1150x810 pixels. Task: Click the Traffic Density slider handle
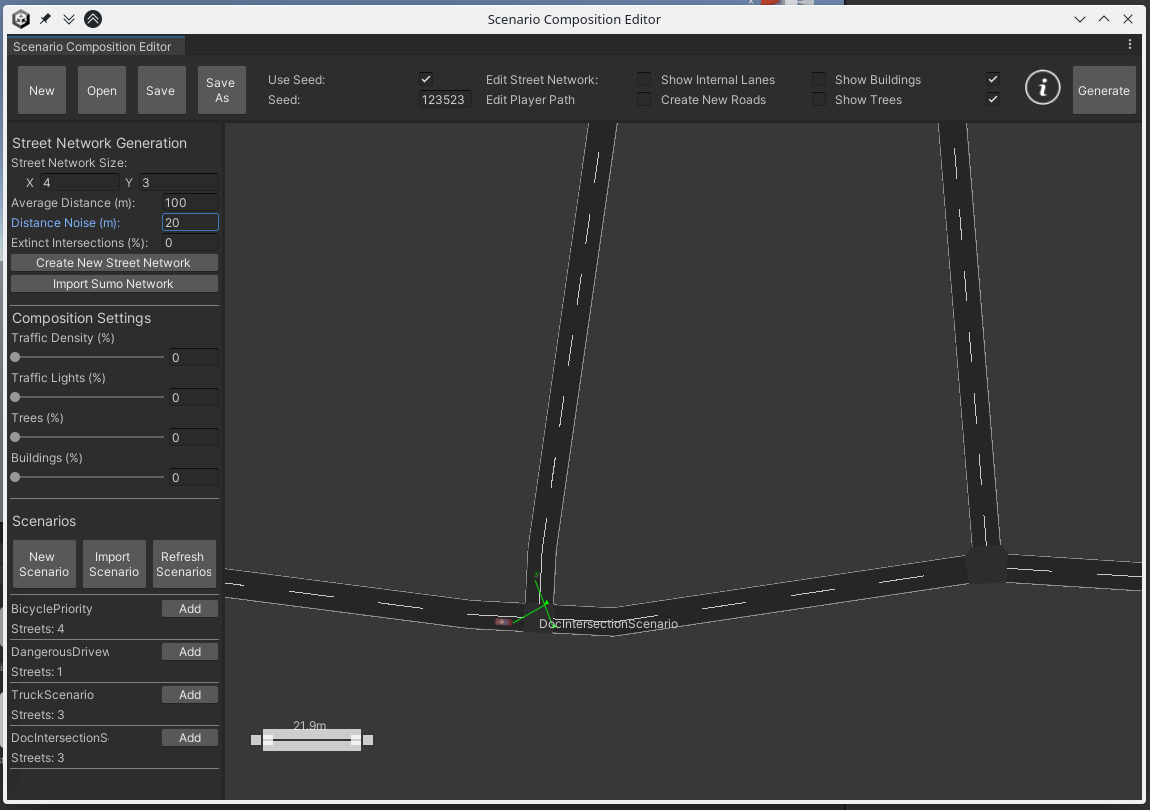coord(15,357)
